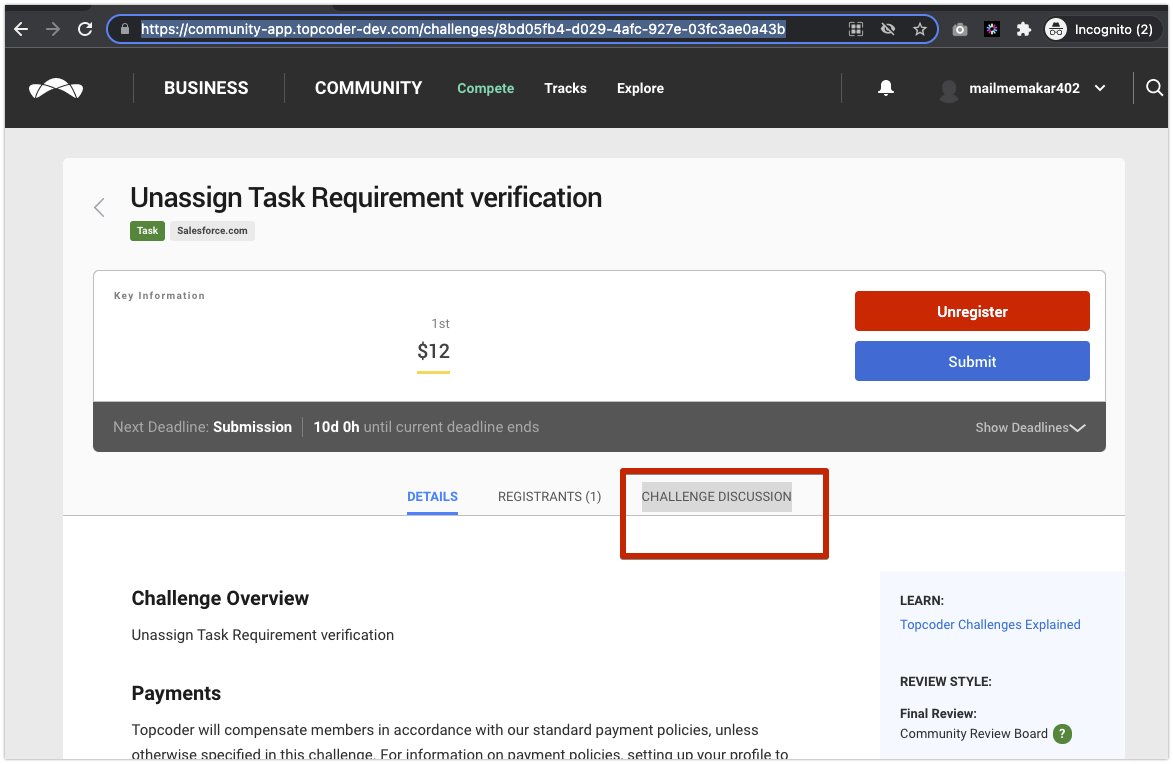Click the Unregister button

pos(971,311)
